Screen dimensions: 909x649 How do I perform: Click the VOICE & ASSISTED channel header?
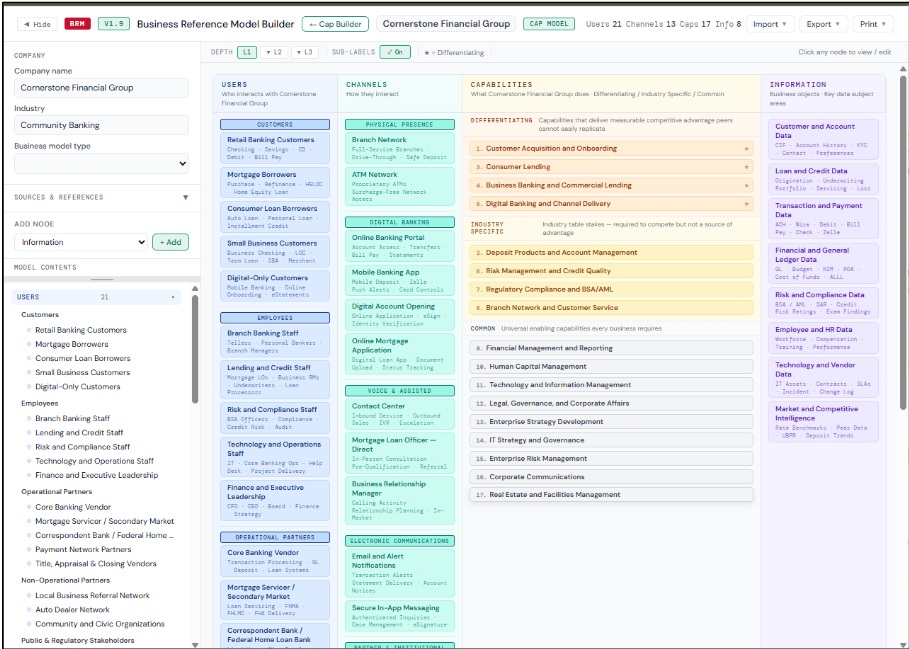399,391
